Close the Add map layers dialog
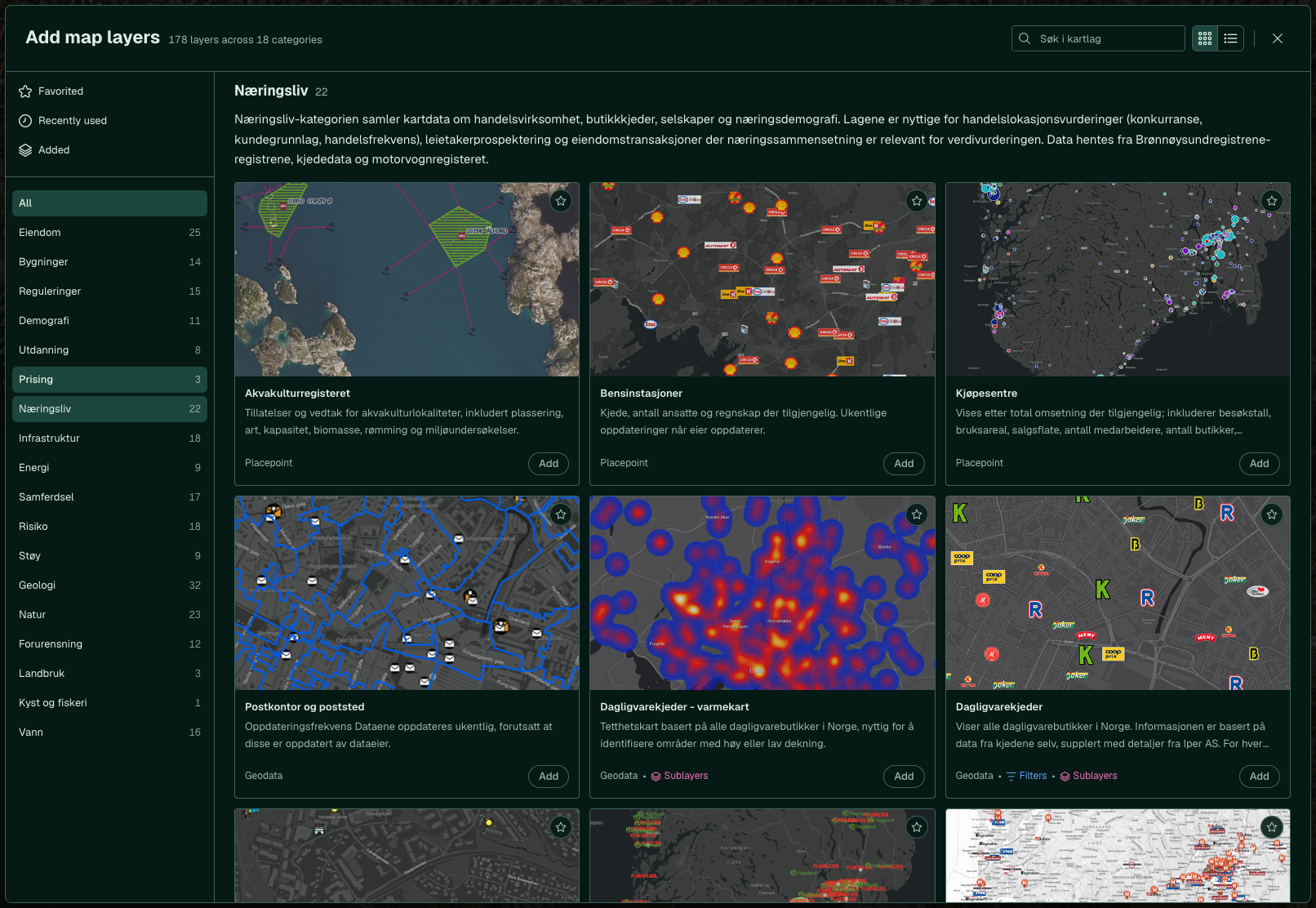The image size is (1316, 908). pyautogui.click(x=1278, y=38)
